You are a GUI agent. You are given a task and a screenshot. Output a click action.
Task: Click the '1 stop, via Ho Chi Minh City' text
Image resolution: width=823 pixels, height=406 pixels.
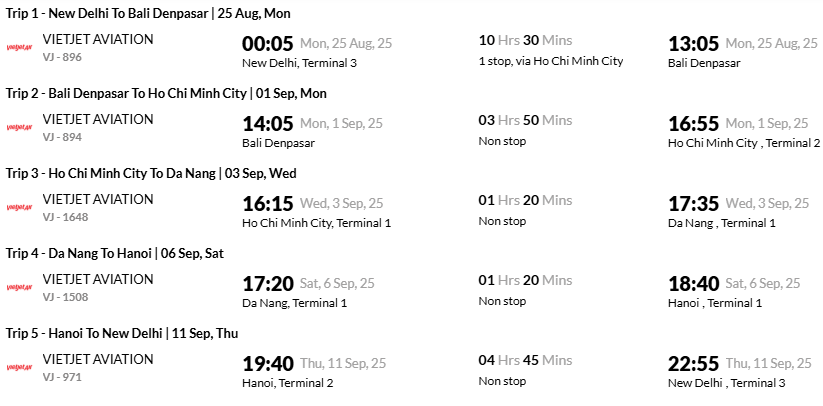coord(551,61)
